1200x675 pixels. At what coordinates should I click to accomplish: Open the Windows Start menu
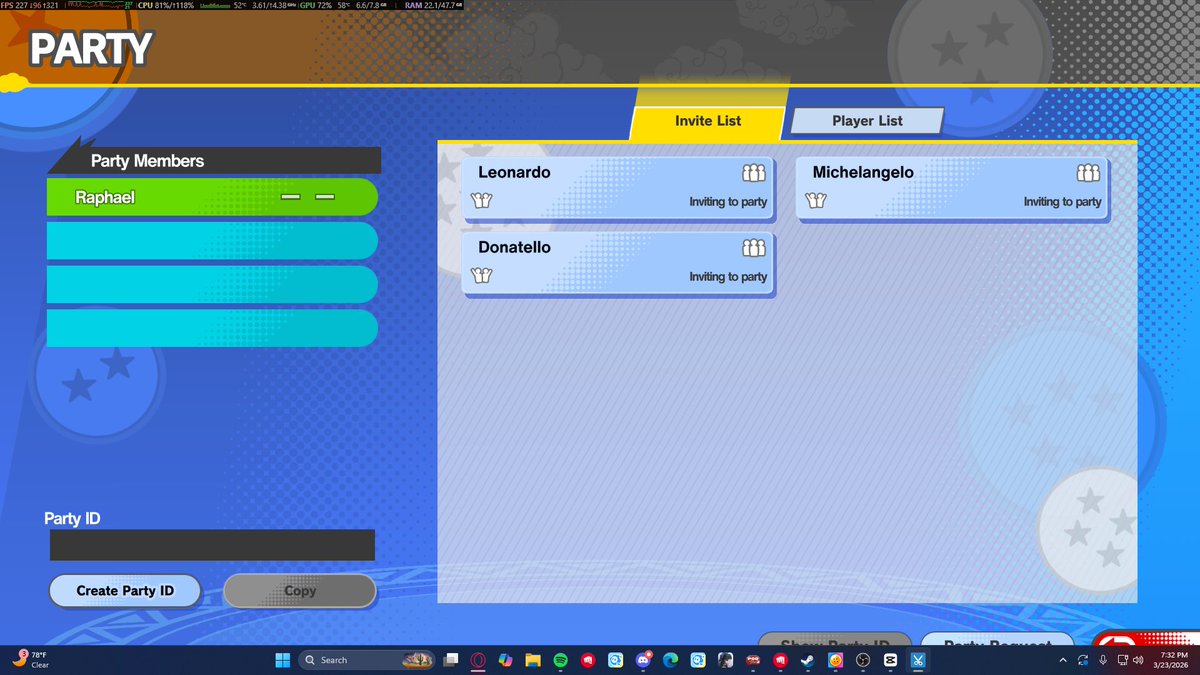pyautogui.click(x=282, y=660)
